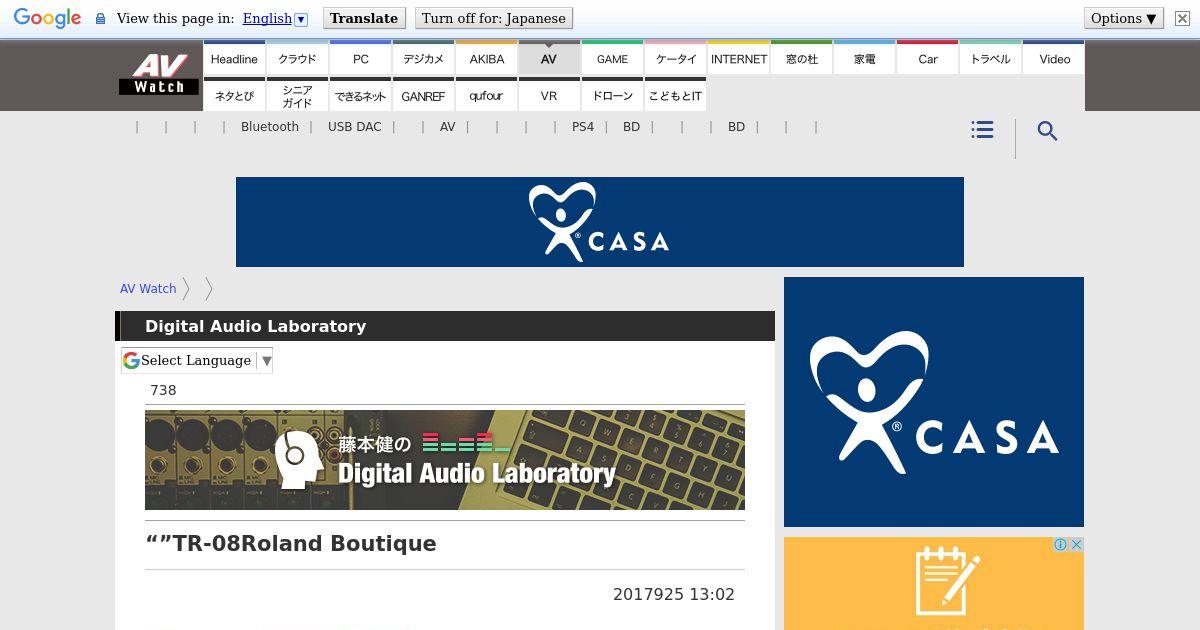The width and height of the screenshot is (1200, 630).
Task: Open the シニアガイド tab
Action: [297, 95]
